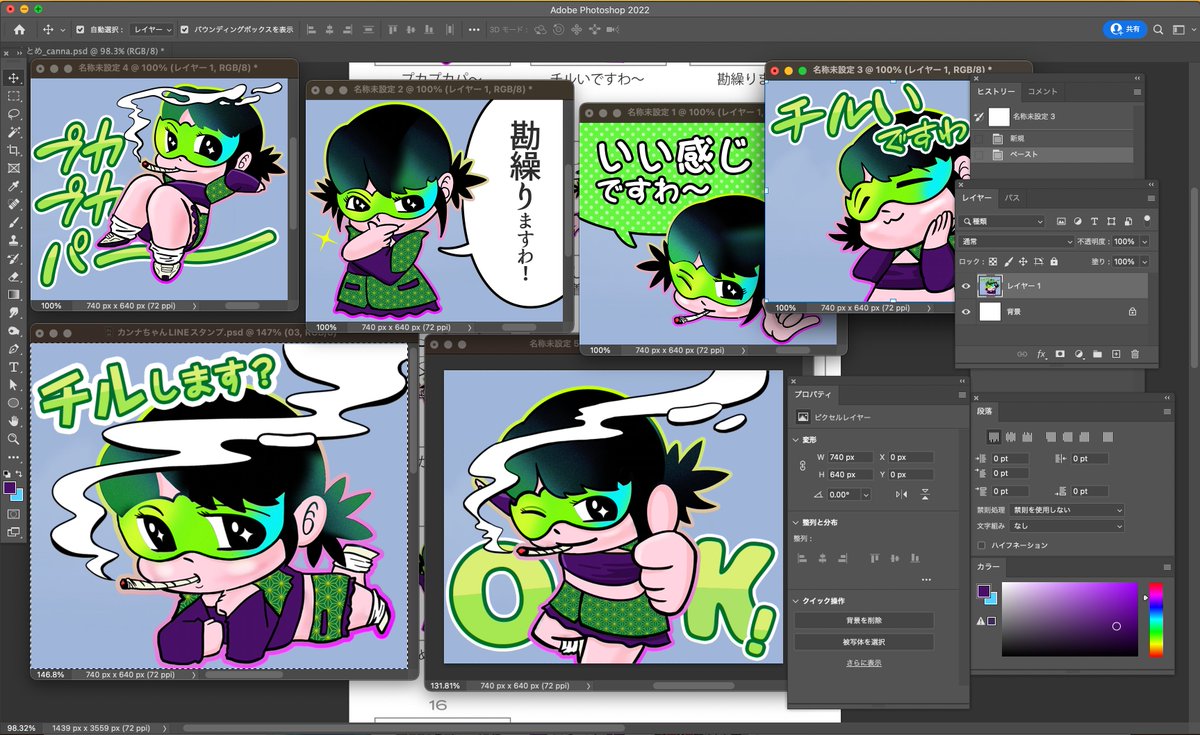Select the Eraser tool

14,277
